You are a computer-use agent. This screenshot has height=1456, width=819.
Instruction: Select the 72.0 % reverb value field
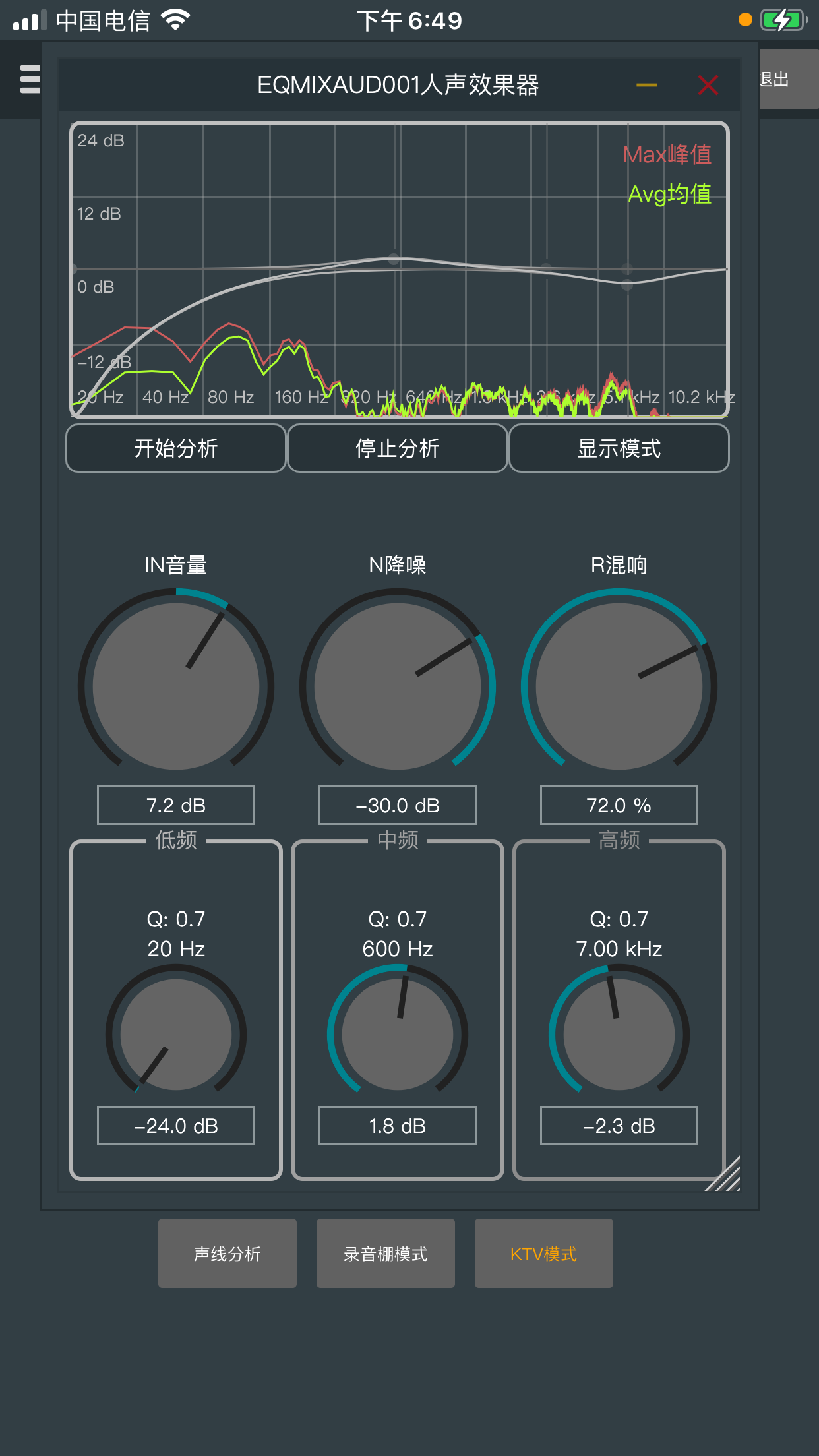point(619,805)
